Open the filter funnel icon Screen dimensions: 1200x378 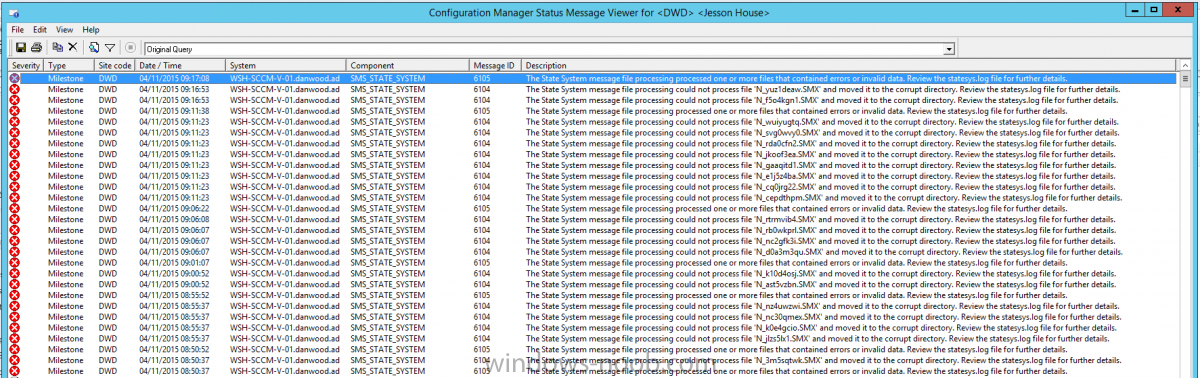click(110, 47)
